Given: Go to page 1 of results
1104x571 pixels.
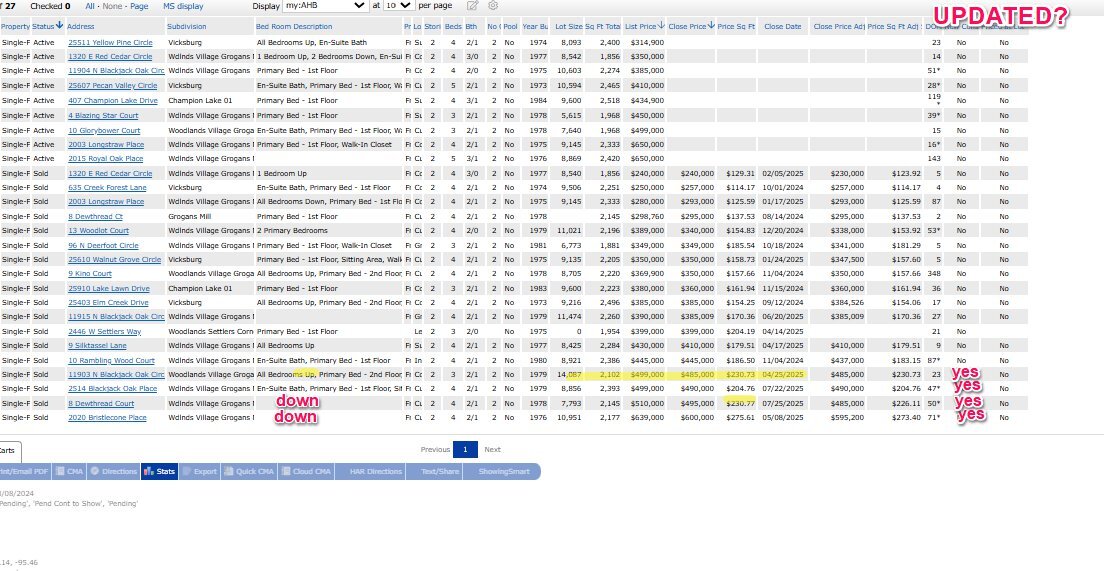Looking at the screenshot, I should tap(465, 449).
